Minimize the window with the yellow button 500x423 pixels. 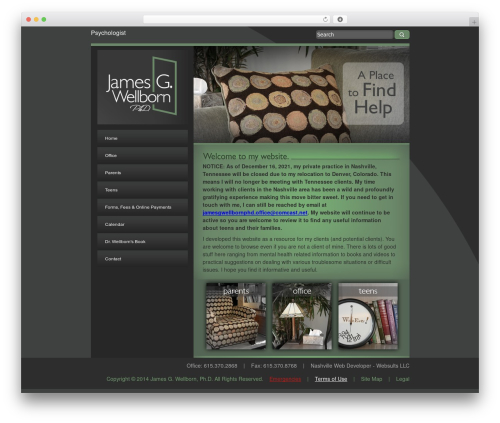coord(36,19)
